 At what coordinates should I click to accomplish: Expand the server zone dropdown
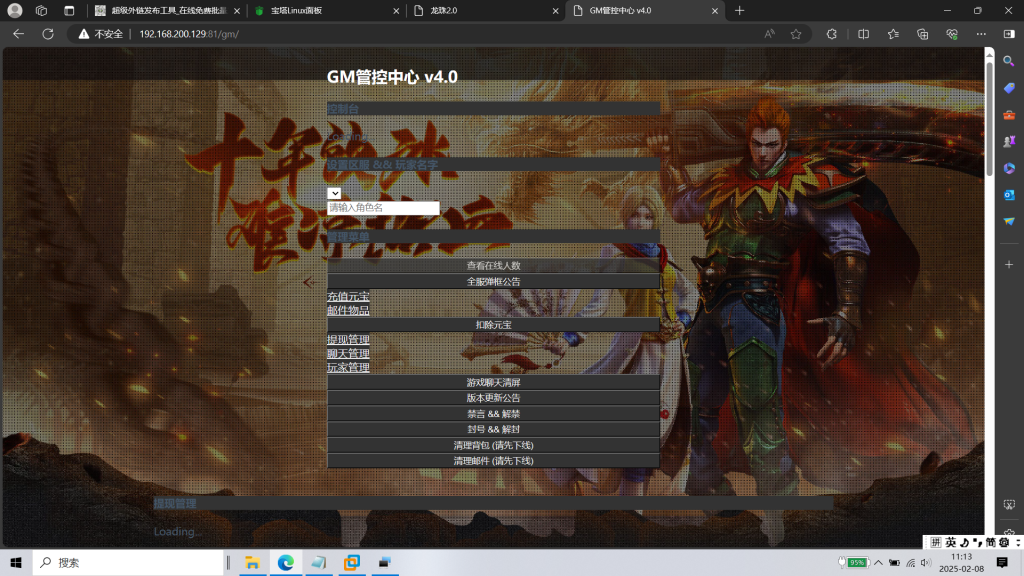click(x=334, y=193)
